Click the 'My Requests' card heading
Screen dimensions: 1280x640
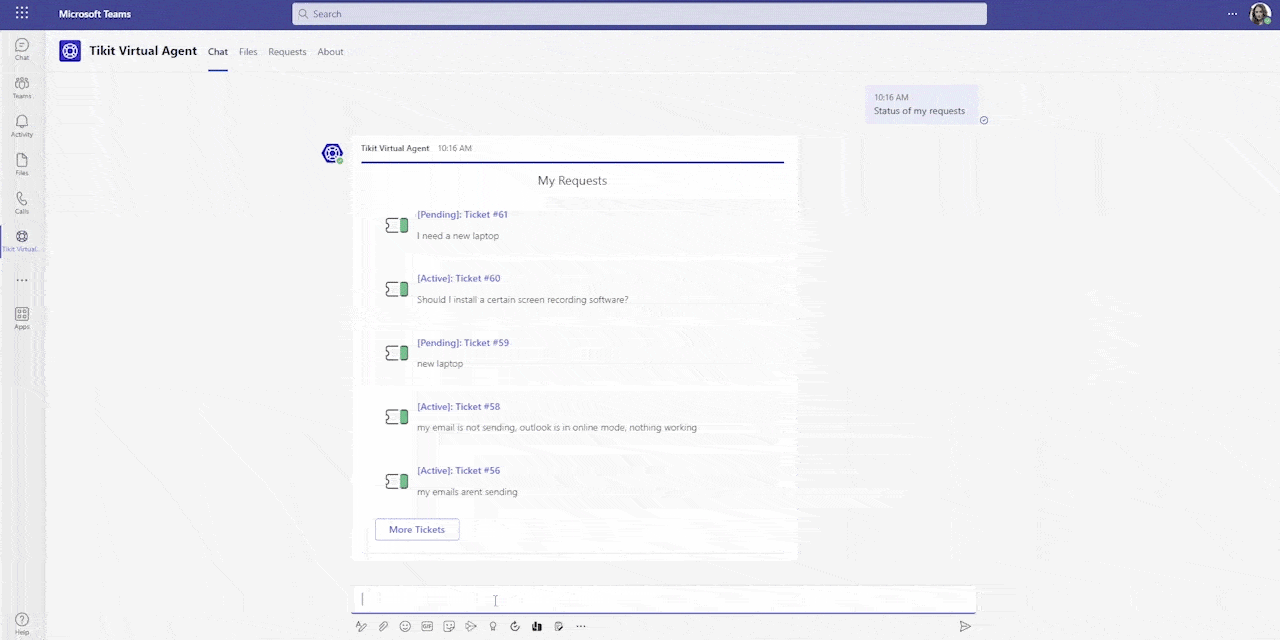[x=572, y=181]
